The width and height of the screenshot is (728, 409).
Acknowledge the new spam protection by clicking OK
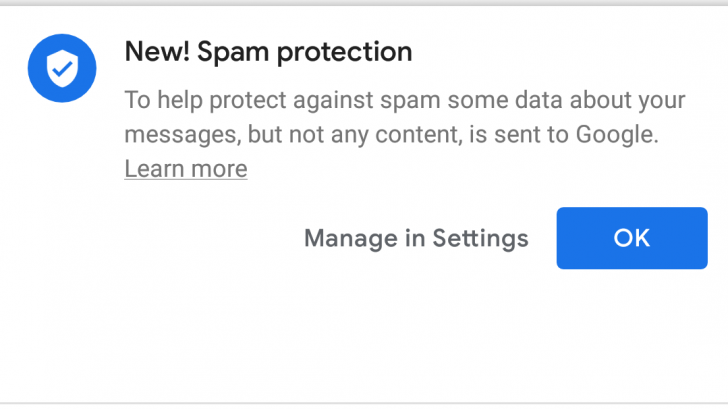(x=631, y=238)
